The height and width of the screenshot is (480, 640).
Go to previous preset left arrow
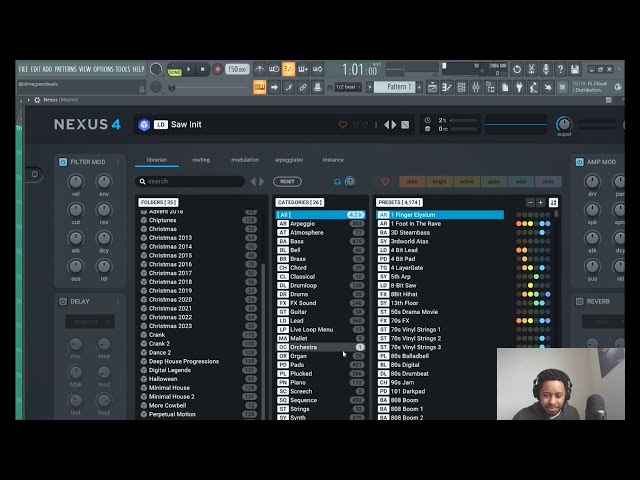387,124
